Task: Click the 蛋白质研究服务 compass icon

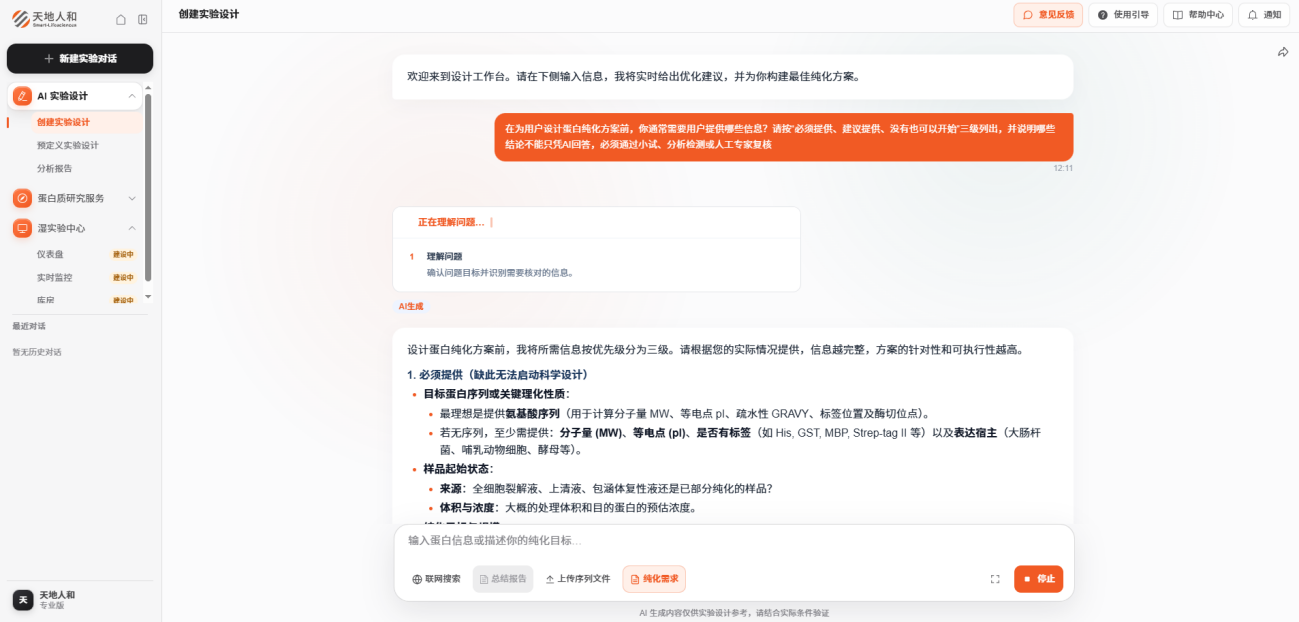Action: [22, 198]
